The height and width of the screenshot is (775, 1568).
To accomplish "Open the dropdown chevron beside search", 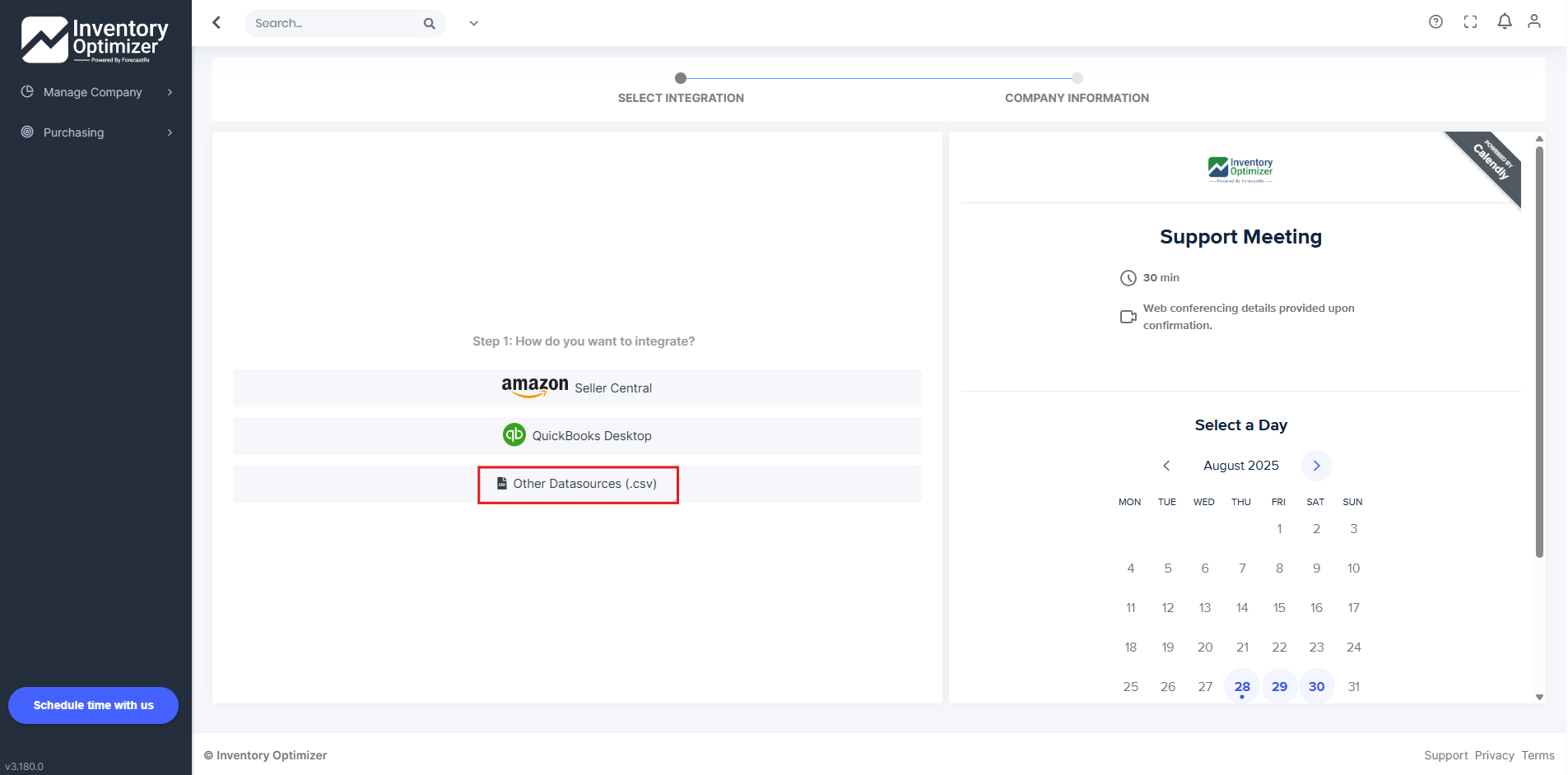I will [x=474, y=24].
